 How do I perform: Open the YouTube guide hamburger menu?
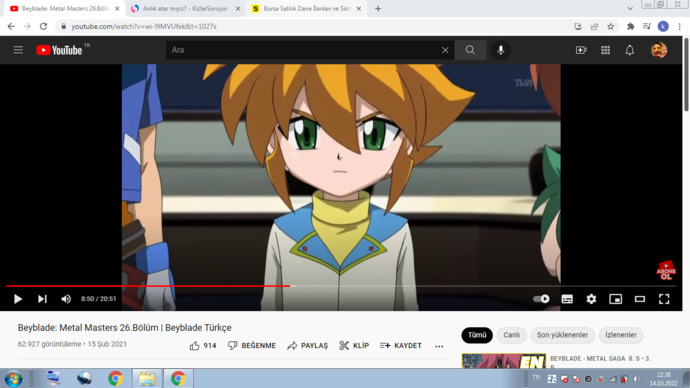tap(18, 50)
